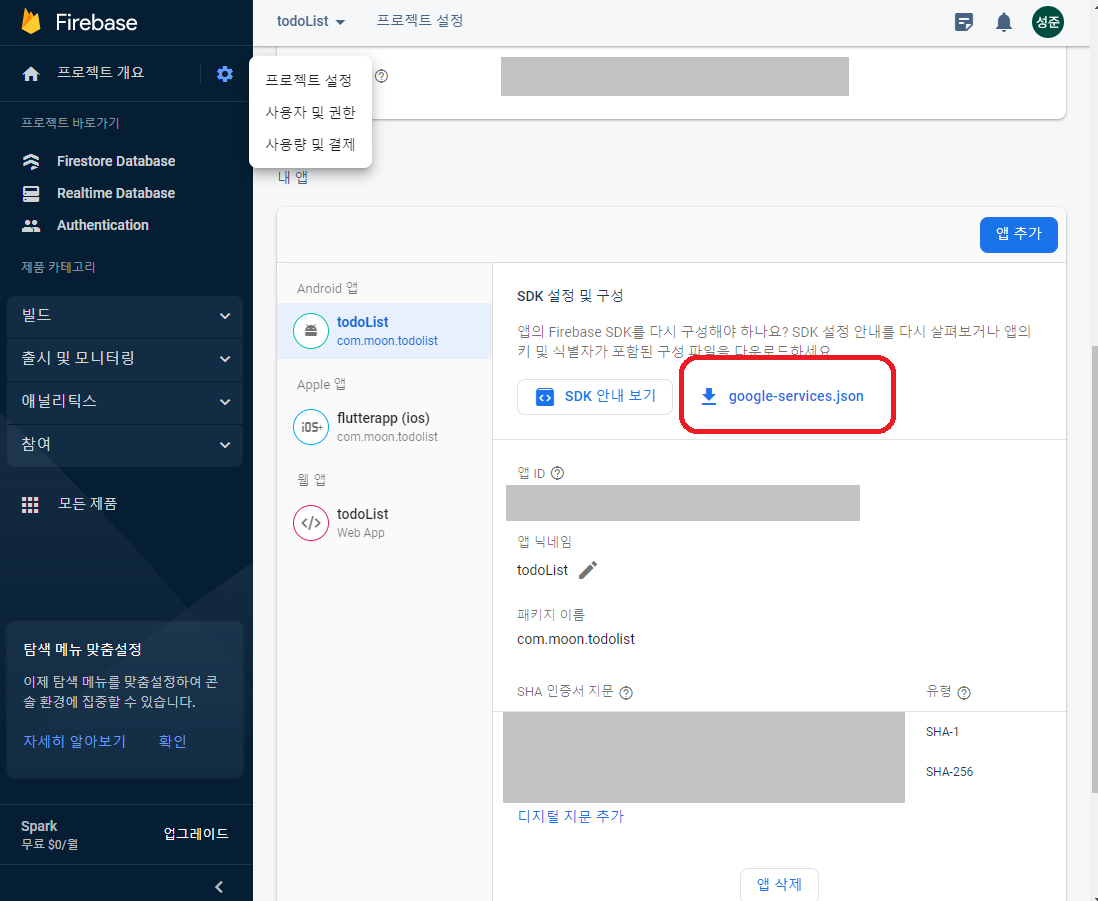Click the 앱 삭제 button
1098x901 pixels.
(x=779, y=885)
